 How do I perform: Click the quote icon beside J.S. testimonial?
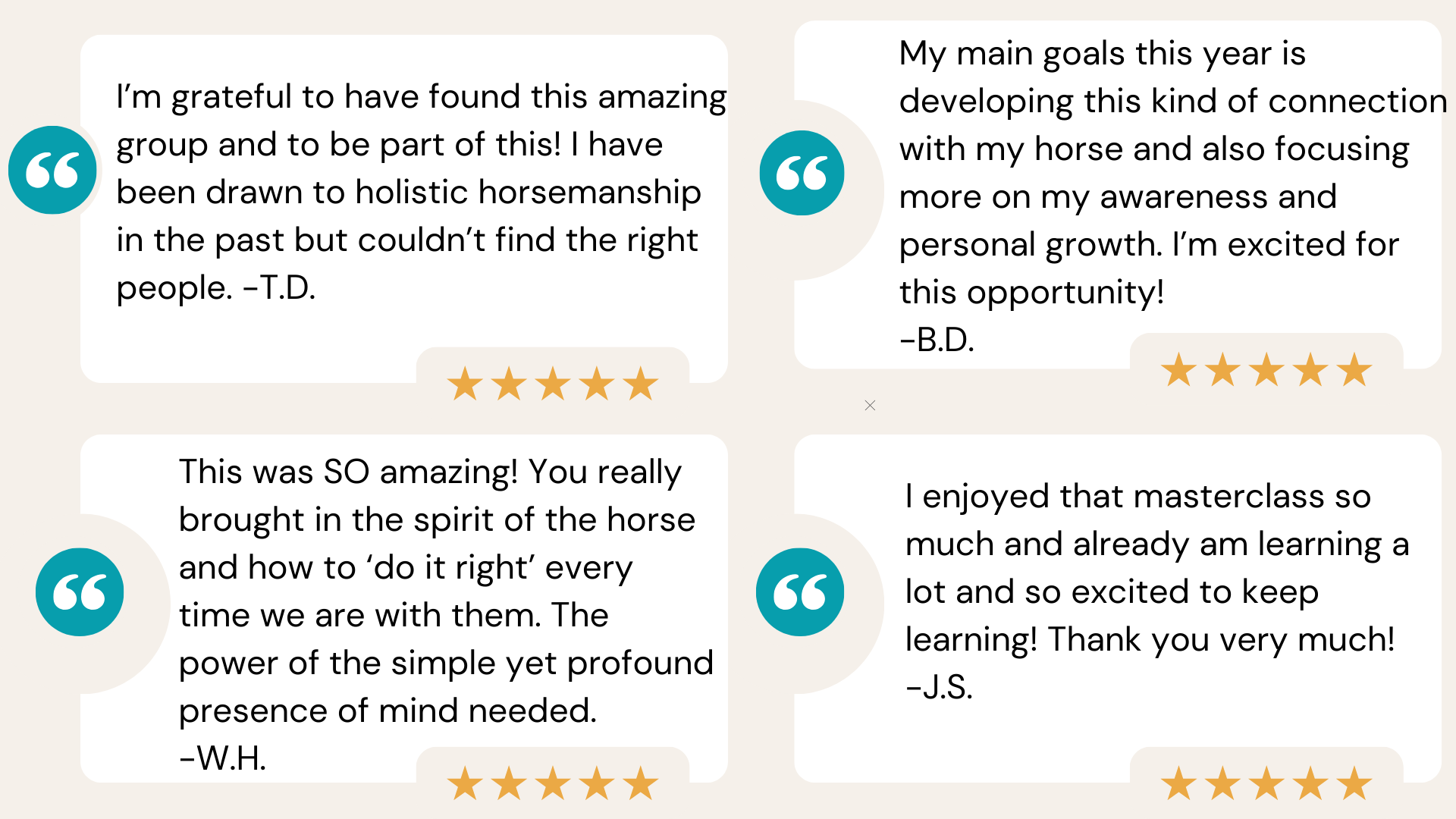800,591
